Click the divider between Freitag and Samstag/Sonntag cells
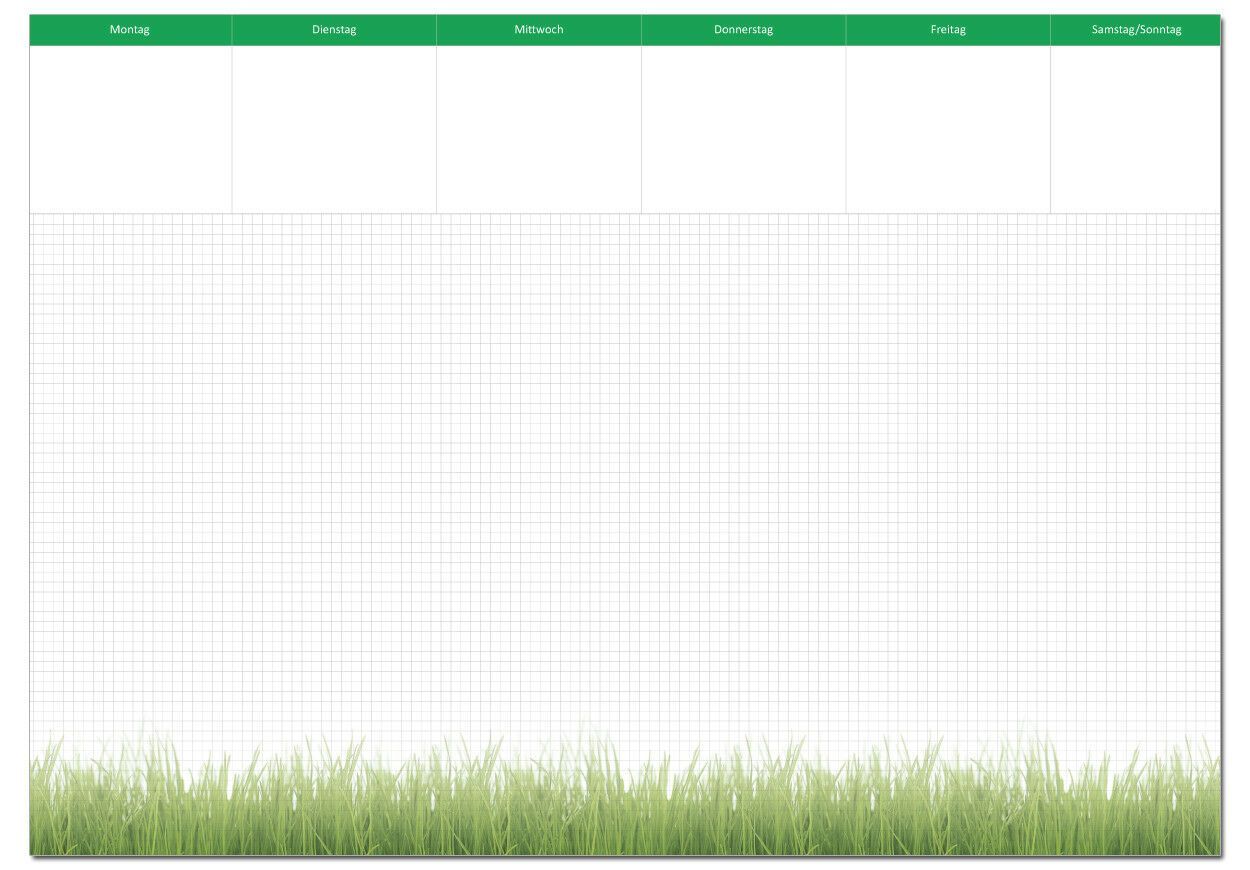The image size is (1250, 870). click(x=1050, y=129)
